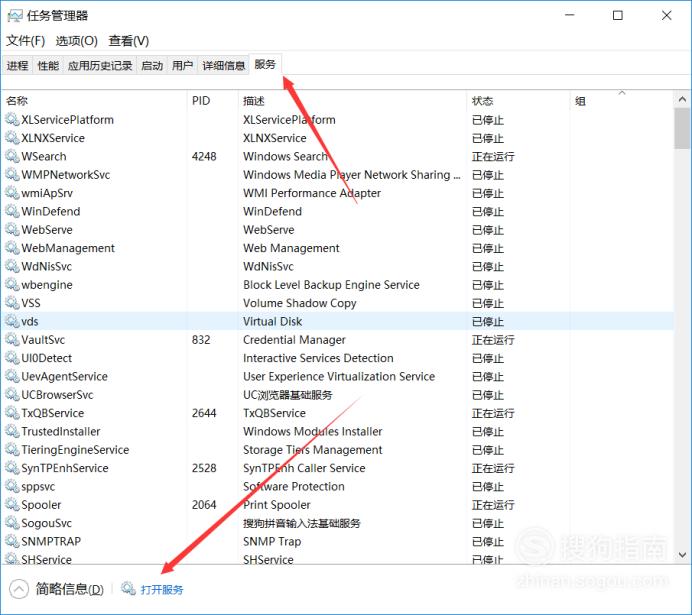Viewport: 692px width, 615px height.
Task: Click the gear icon beside TieringEngineService
Action: point(12,450)
